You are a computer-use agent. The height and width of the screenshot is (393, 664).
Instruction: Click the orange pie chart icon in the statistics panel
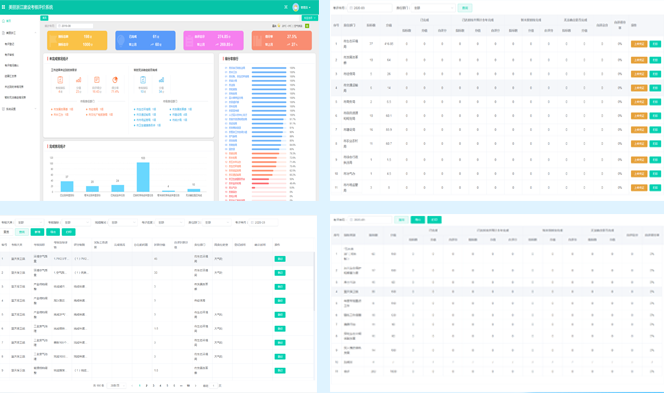[x=115, y=80]
